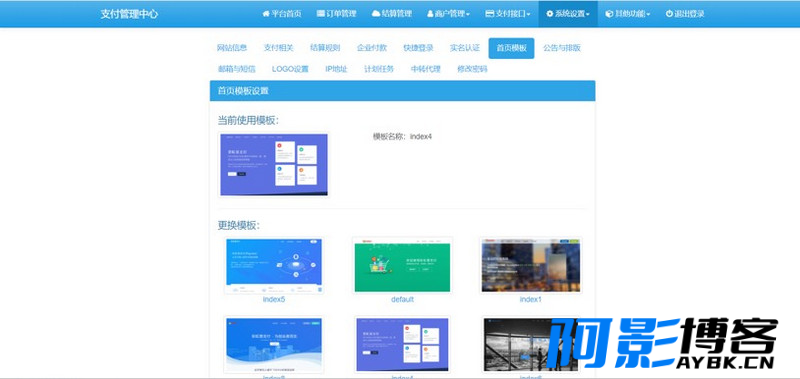The image size is (800, 379).
Task: Click the power icon beside 退出登录
Action: pos(669,14)
